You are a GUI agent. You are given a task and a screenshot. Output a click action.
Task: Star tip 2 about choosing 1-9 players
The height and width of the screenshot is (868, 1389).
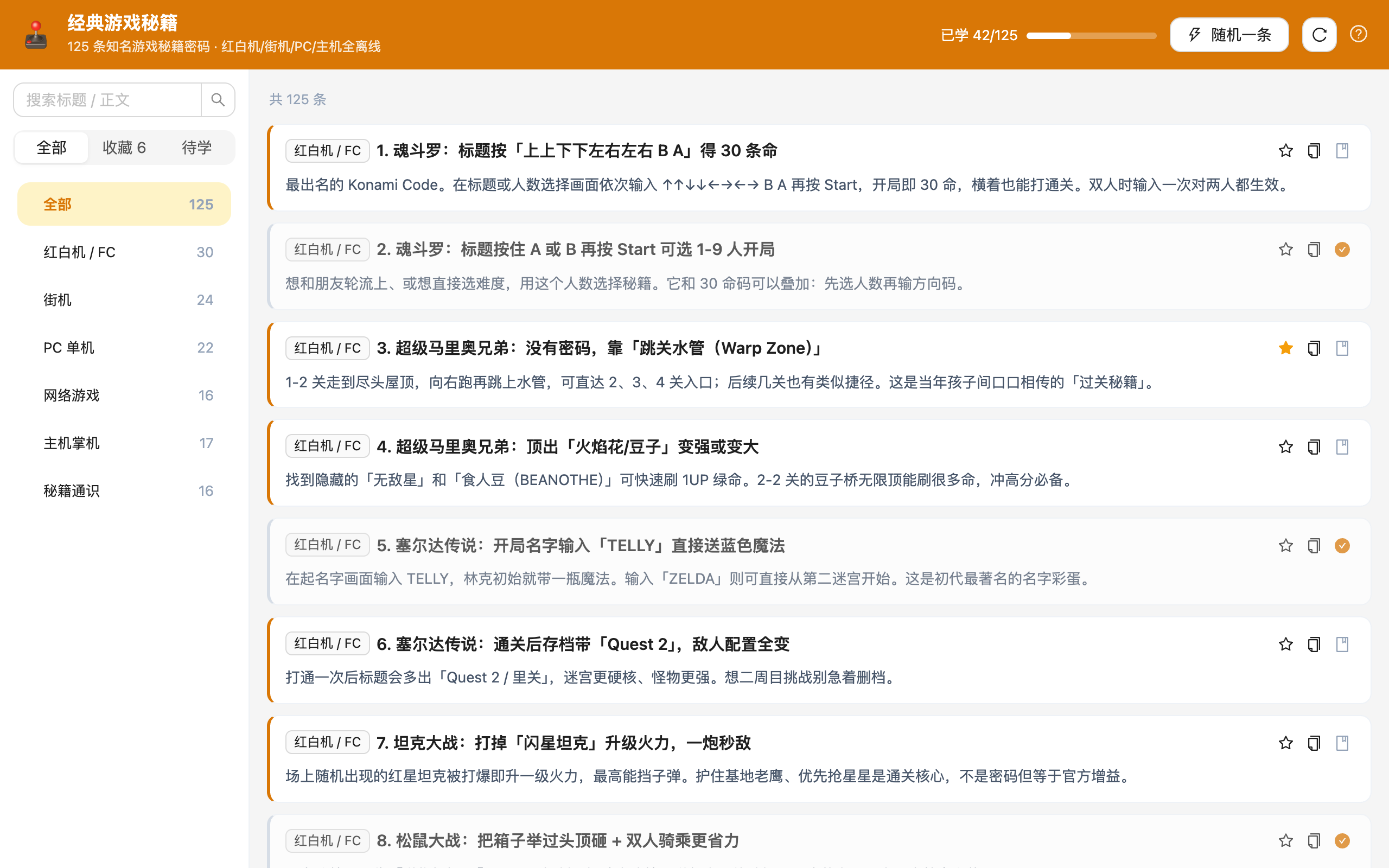pyautogui.click(x=1286, y=250)
